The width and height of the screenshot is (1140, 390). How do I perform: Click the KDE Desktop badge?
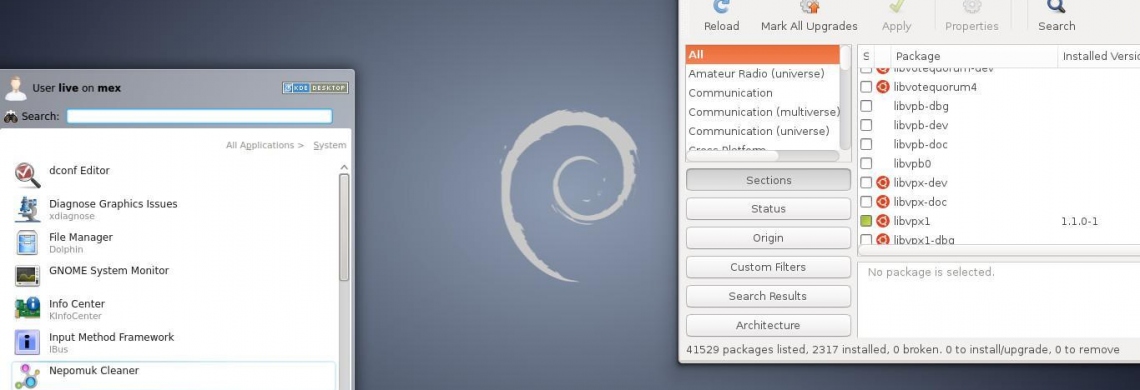pyautogui.click(x=315, y=88)
